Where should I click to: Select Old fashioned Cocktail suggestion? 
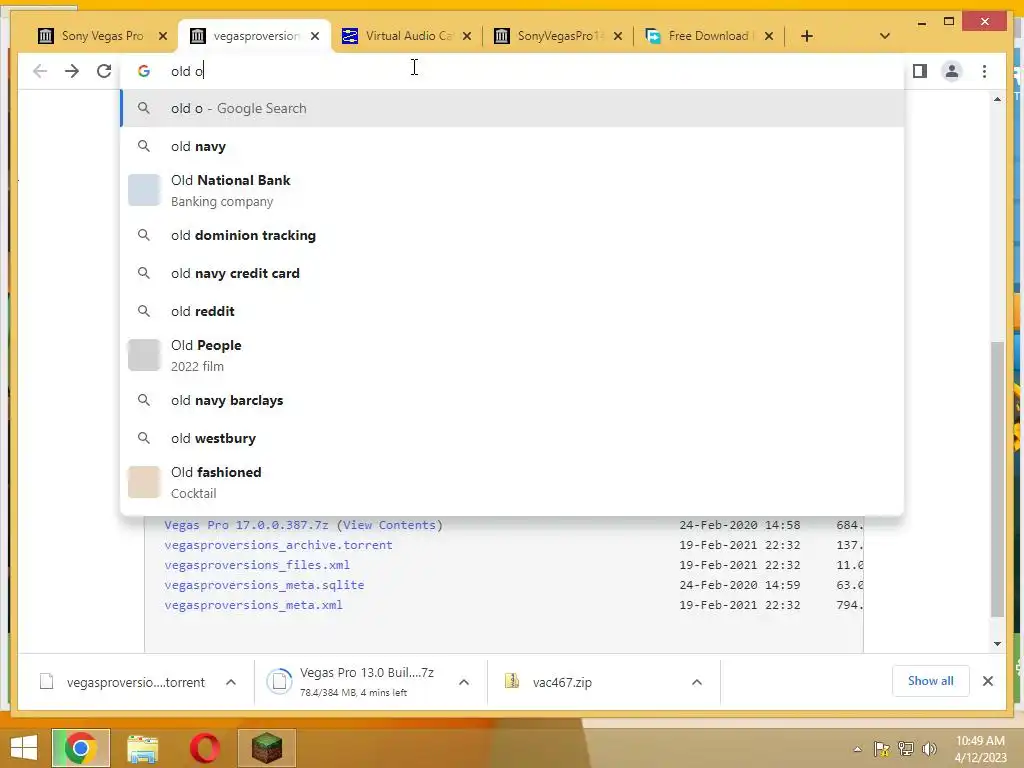[513, 482]
